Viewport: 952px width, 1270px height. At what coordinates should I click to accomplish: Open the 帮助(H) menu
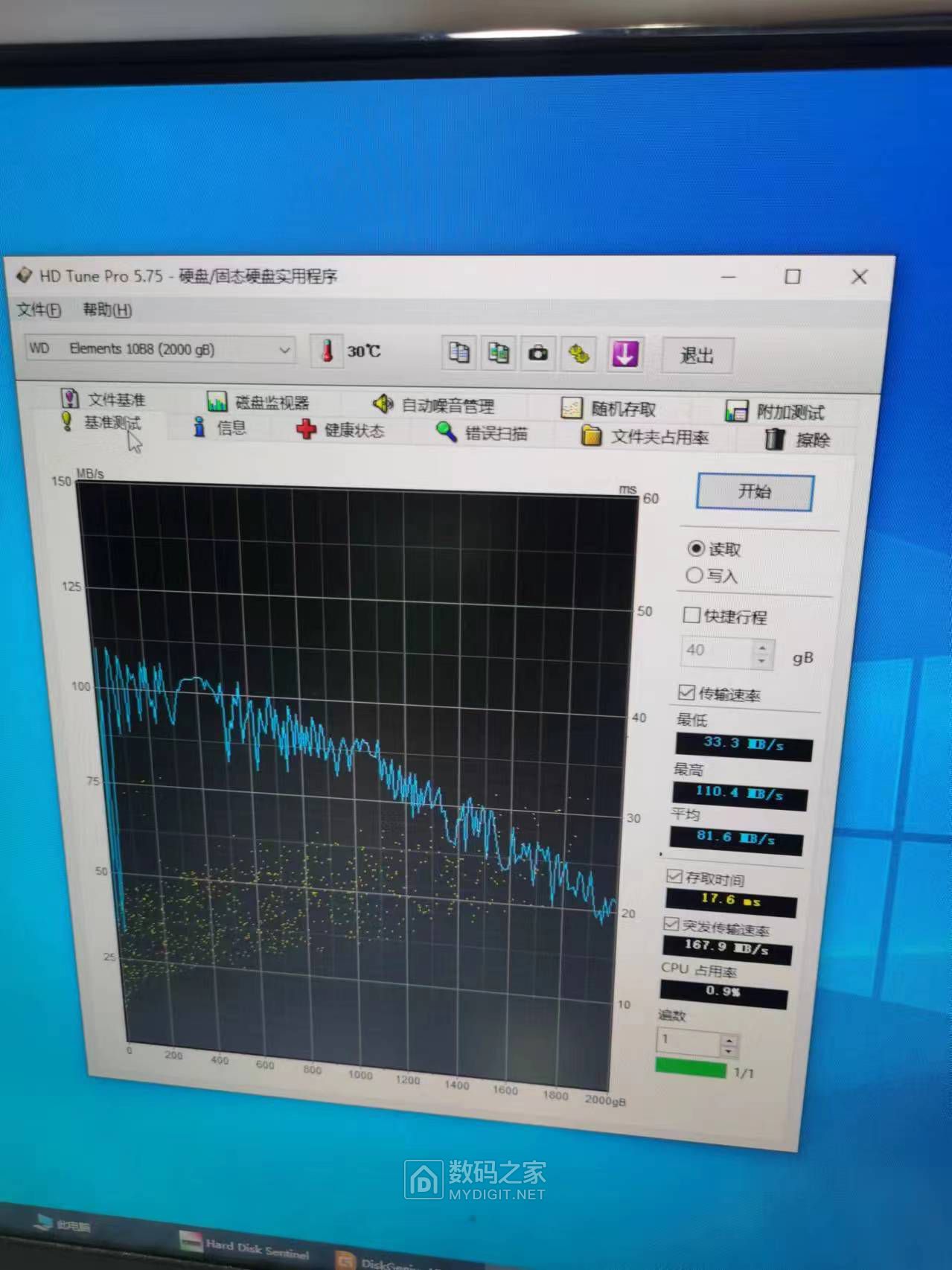(107, 310)
